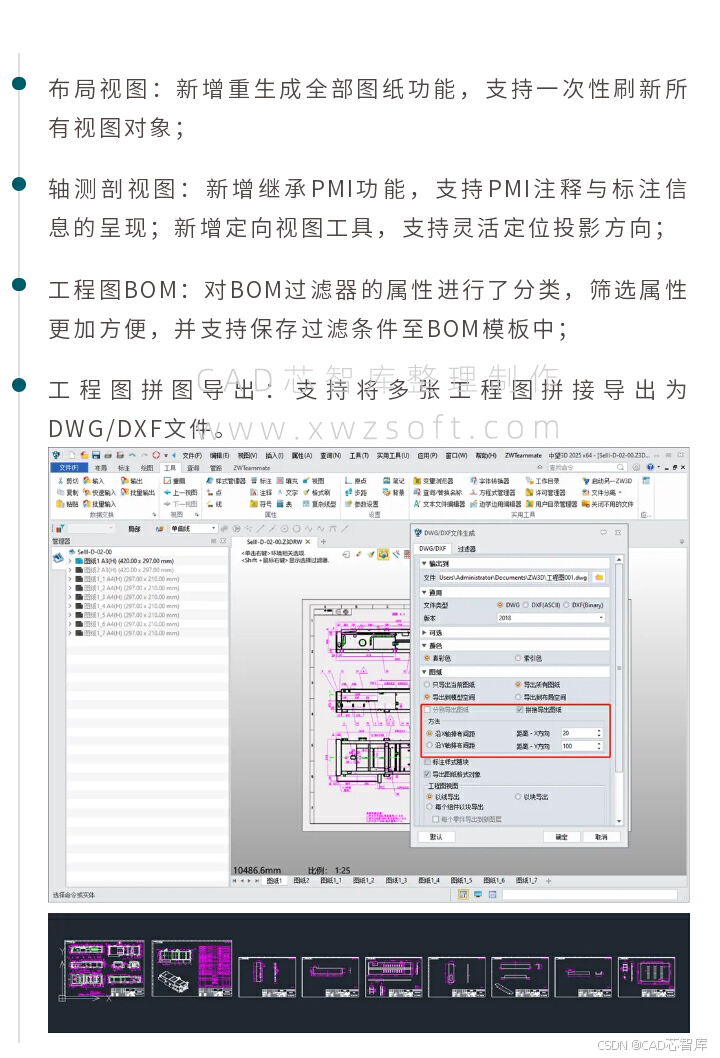Click the save icon in quick access toolbar
Screen dimensions: 720x1058
tap(96, 455)
